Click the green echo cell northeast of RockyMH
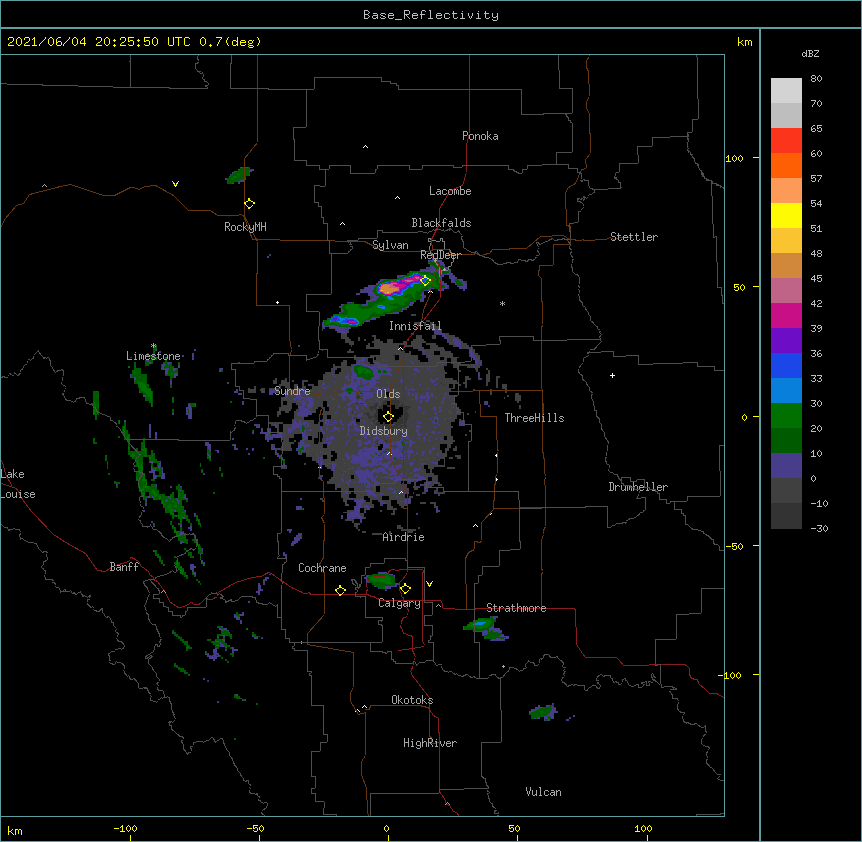The width and height of the screenshot is (862, 842). click(240, 175)
